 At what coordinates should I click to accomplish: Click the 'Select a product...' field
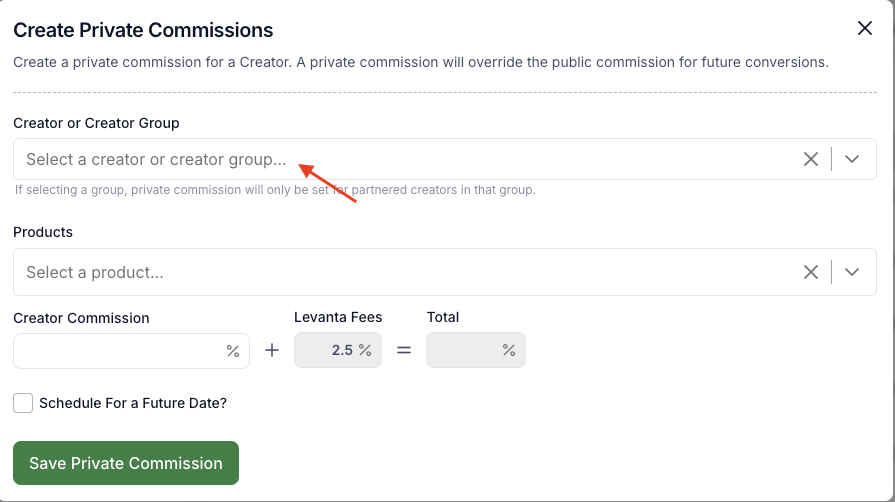(400, 272)
